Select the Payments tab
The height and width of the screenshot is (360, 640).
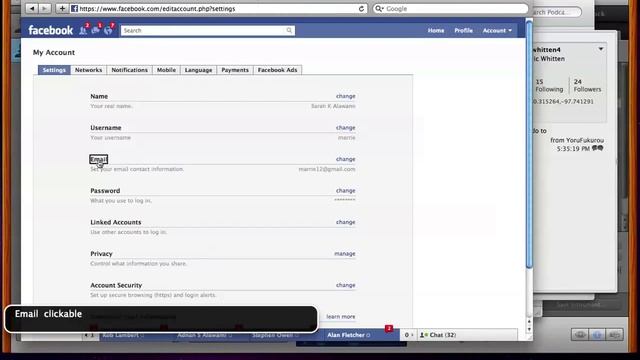pos(235,70)
